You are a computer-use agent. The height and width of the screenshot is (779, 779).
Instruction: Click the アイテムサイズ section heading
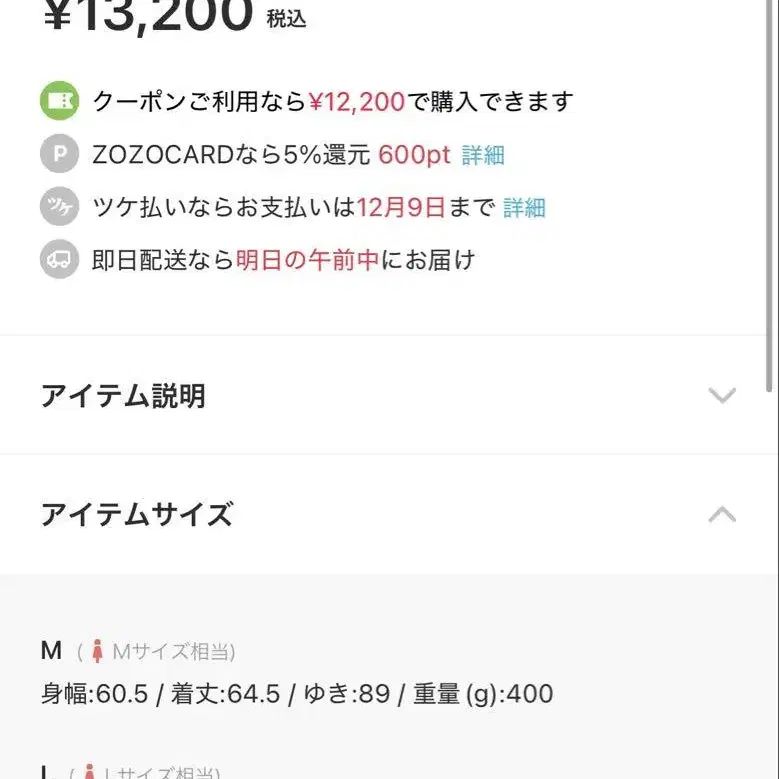coord(137,515)
